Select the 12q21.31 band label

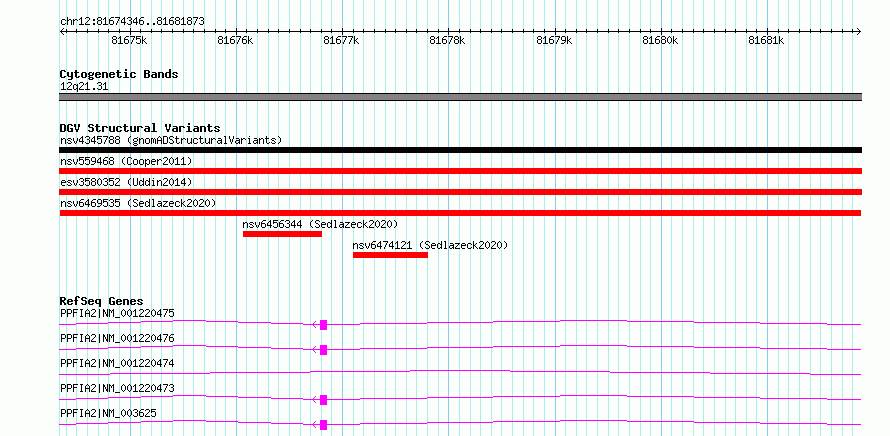pos(84,87)
